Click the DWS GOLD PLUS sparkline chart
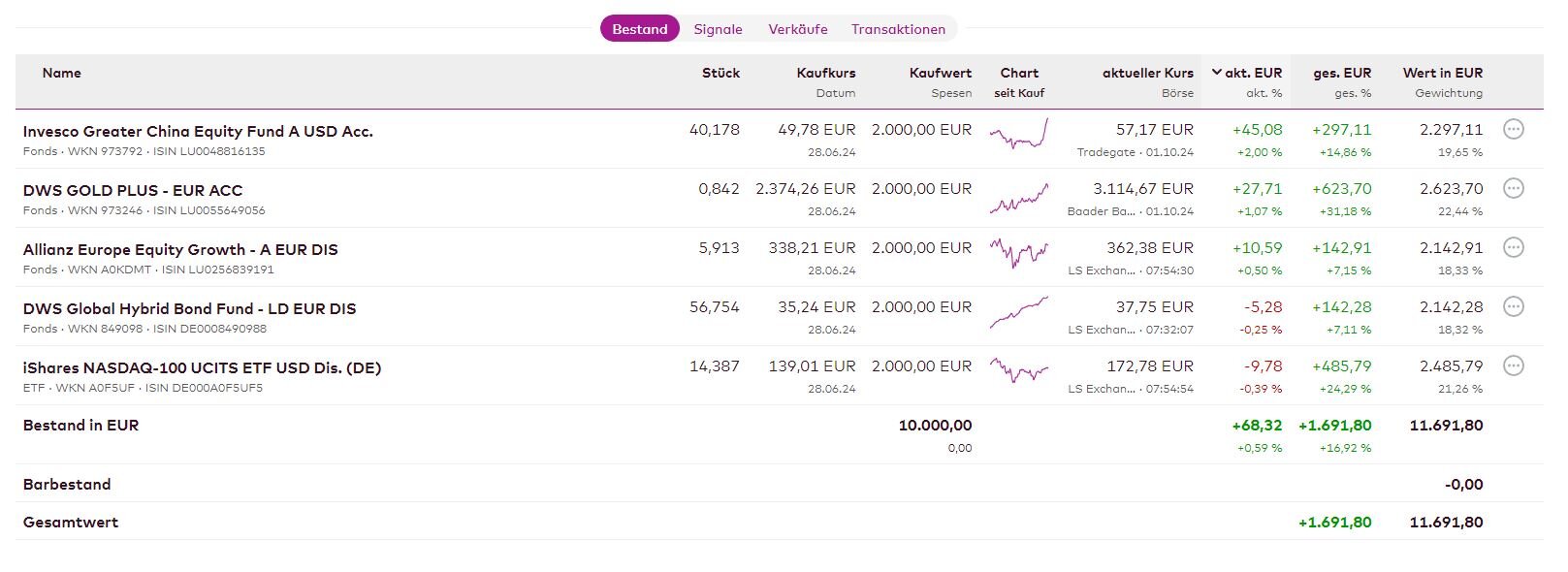Screen dimensions: 1568x572 click(1019, 198)
